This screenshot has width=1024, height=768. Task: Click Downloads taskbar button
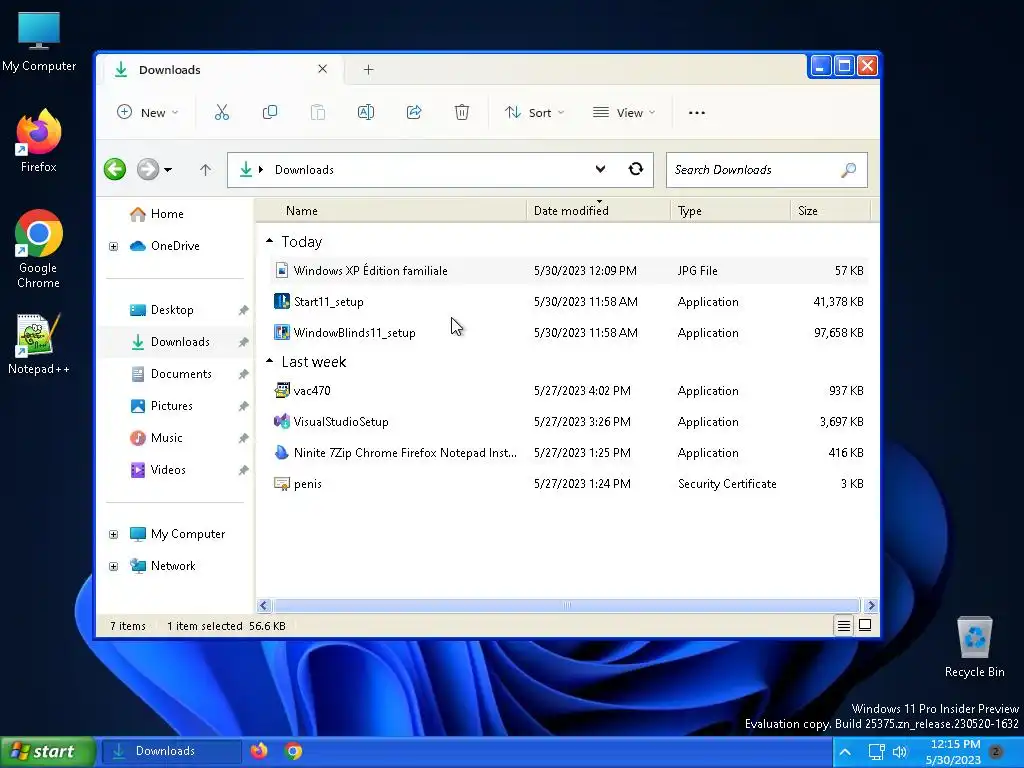point(172,751)
